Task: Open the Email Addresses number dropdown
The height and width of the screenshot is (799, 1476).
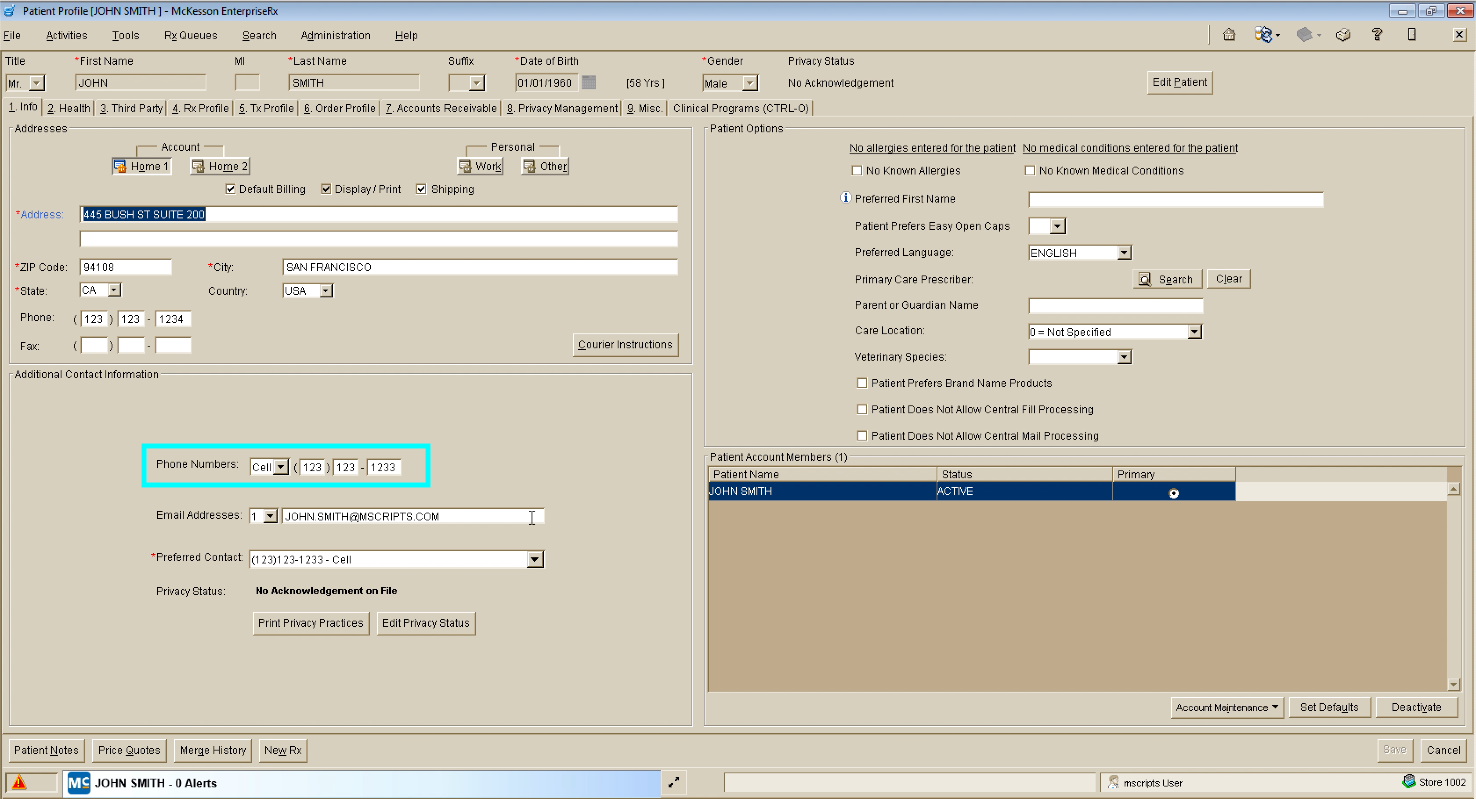Action: [x=271, y=516]
